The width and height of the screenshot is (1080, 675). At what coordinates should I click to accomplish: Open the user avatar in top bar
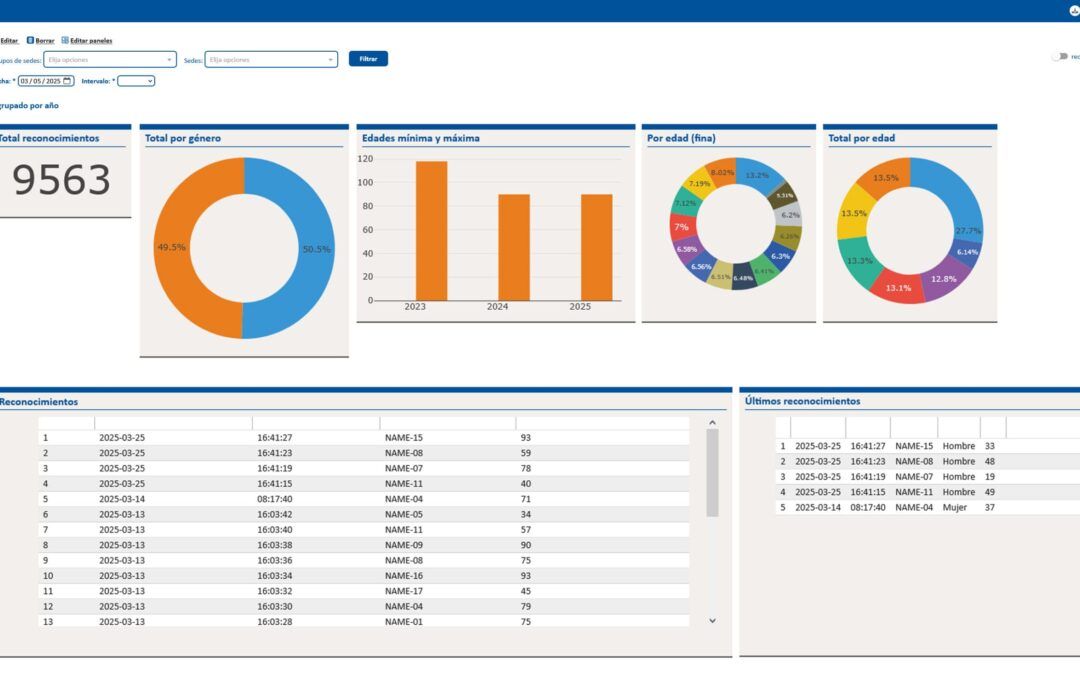point(1074,10)
